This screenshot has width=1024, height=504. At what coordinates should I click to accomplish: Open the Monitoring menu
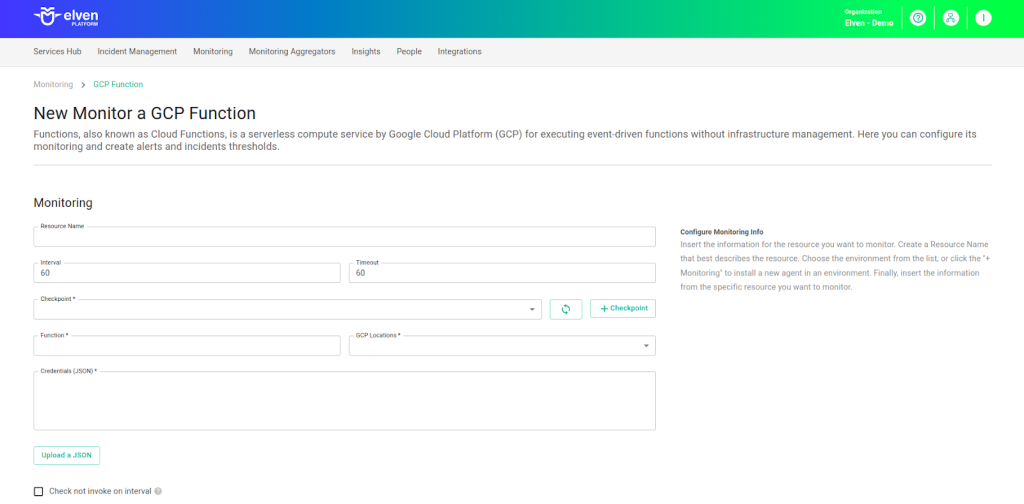213,52
